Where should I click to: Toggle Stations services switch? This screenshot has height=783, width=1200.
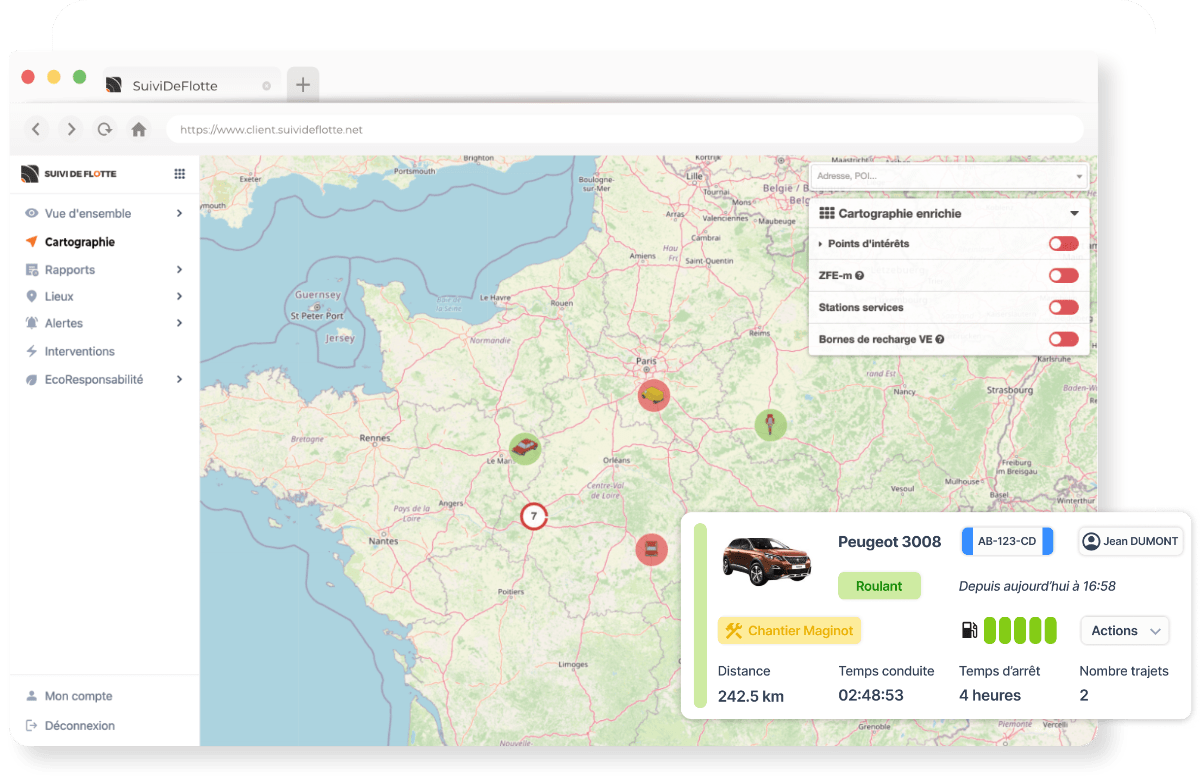(1063, 308)
